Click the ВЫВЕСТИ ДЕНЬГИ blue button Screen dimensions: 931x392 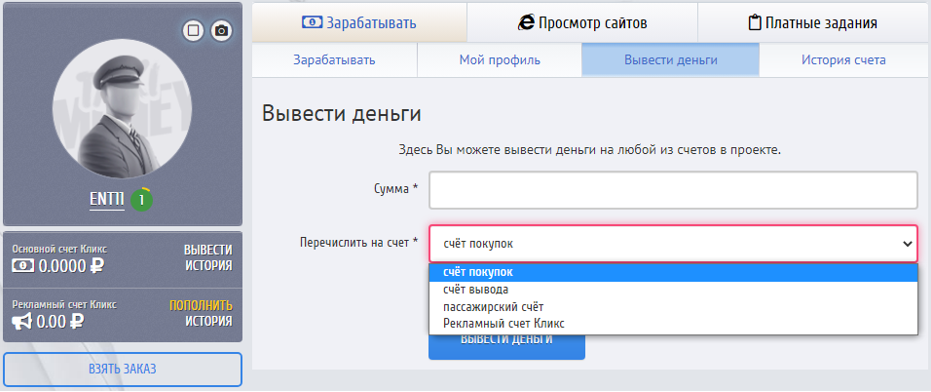point(506,346)
